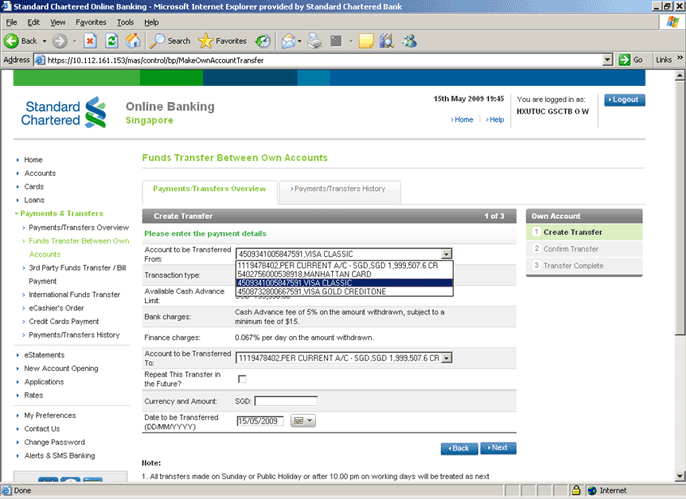Click the browser Forward arrow icon

(x=60, y=41)
